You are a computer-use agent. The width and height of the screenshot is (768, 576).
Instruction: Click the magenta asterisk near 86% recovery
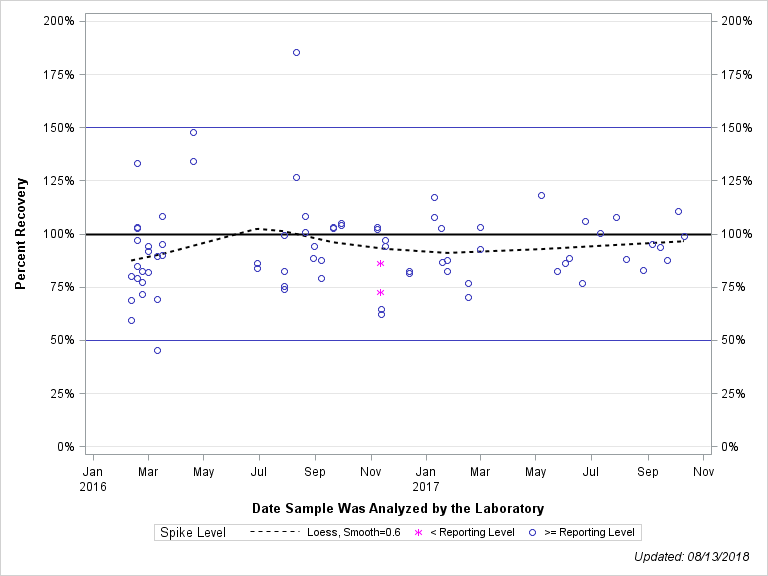pos(381,264)
